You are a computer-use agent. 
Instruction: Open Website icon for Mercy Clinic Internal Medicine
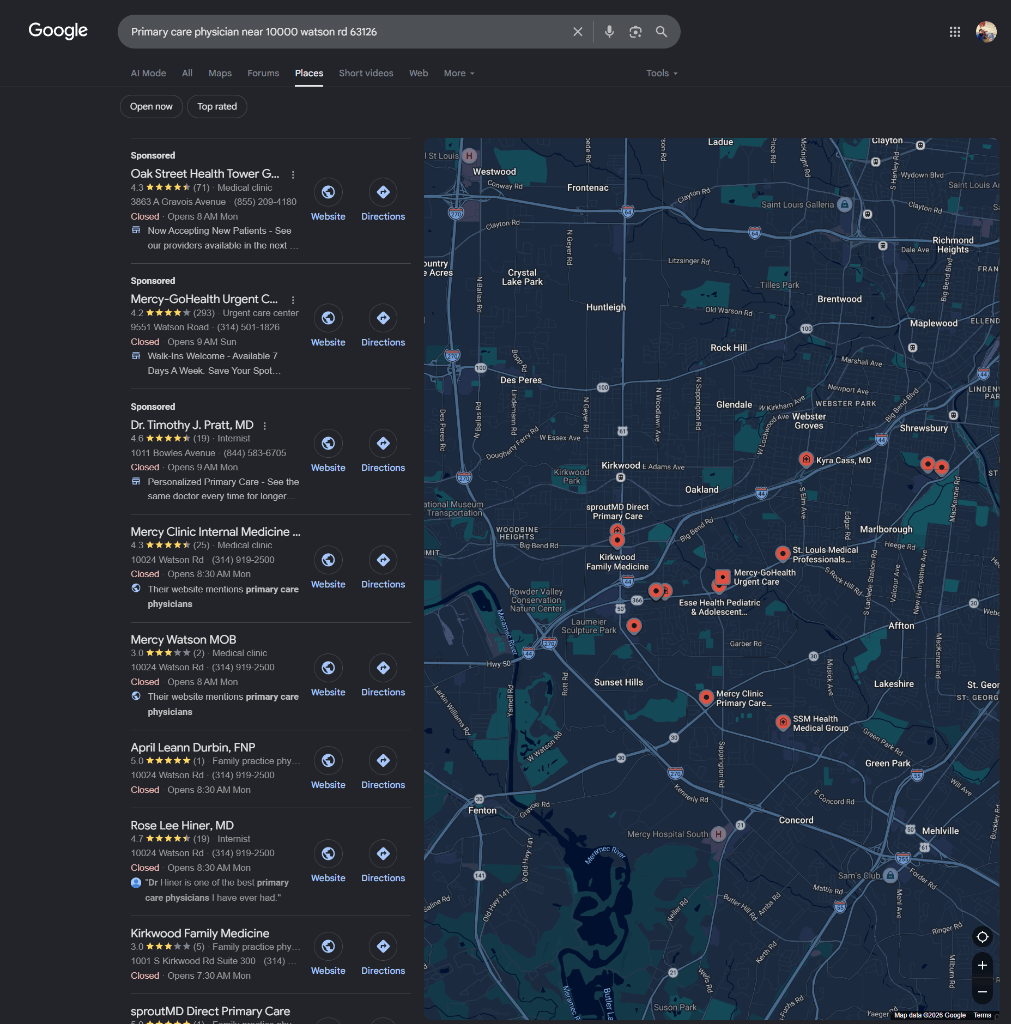(328, 560)
